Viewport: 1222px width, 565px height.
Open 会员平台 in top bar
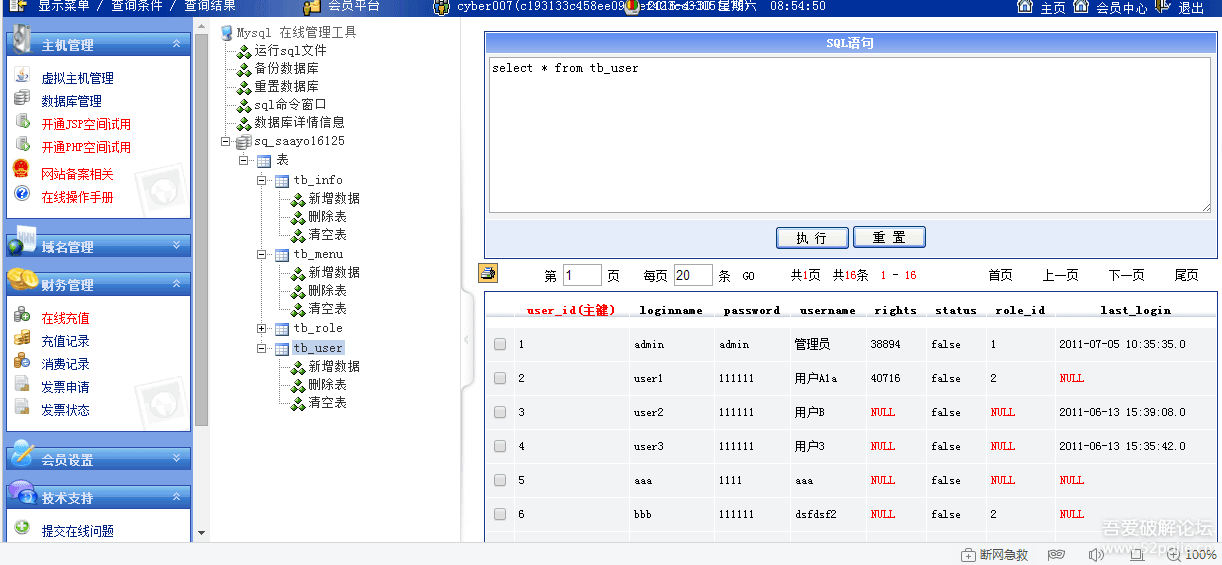[x=354, y=6]
